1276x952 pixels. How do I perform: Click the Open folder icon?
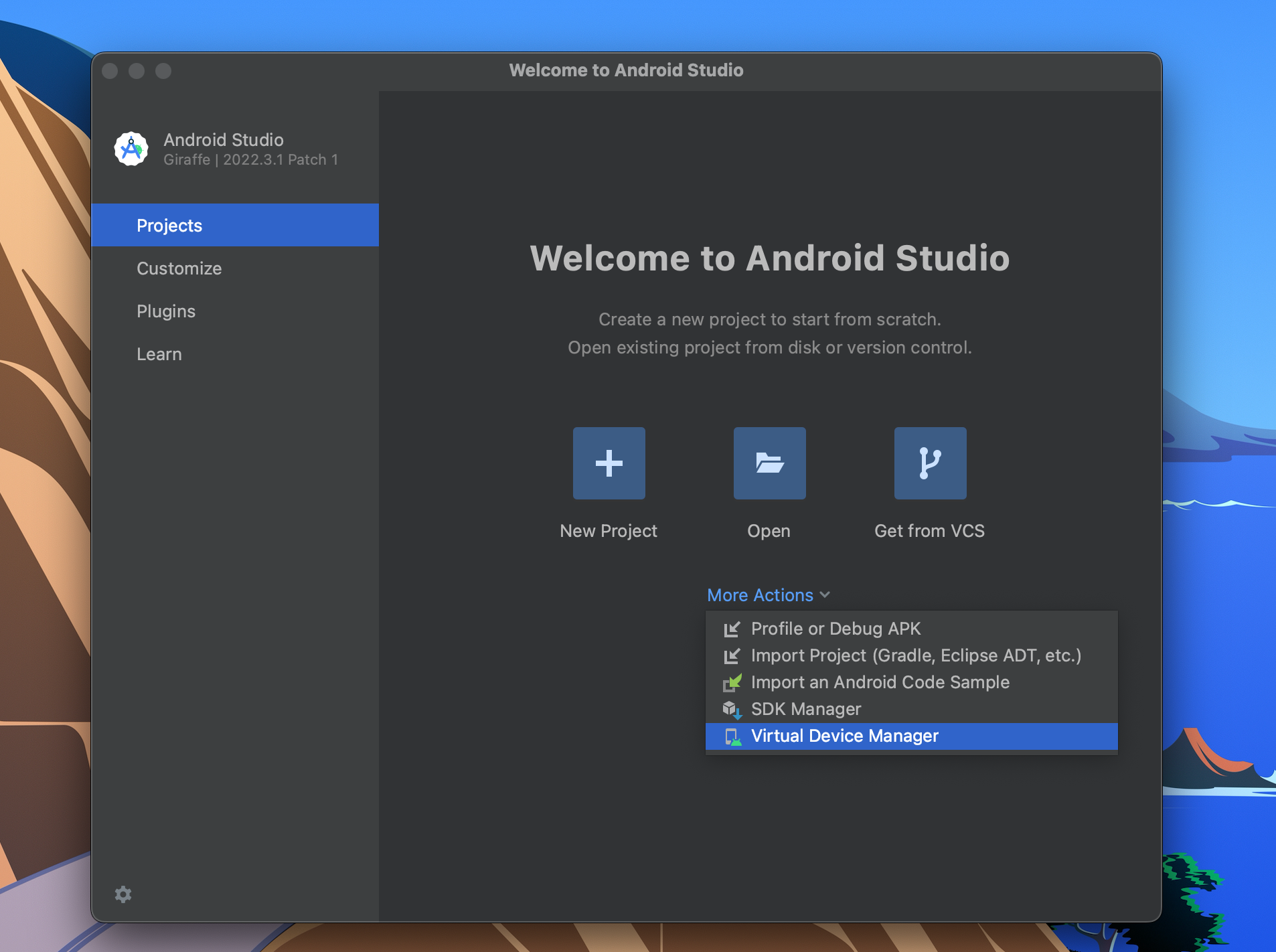[x=769, y=463]
